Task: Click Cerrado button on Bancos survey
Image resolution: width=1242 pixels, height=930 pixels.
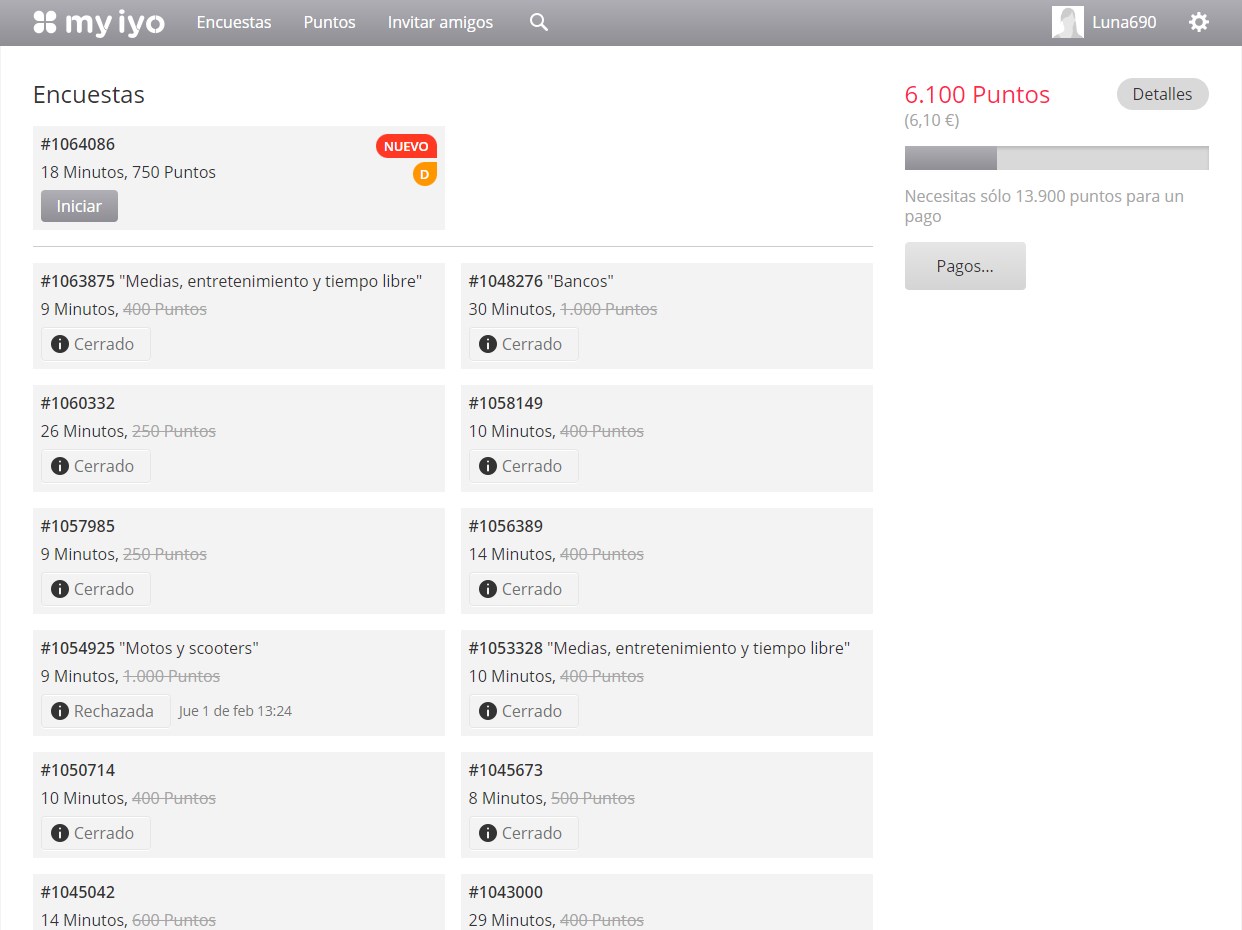Action: coord(524,344)
